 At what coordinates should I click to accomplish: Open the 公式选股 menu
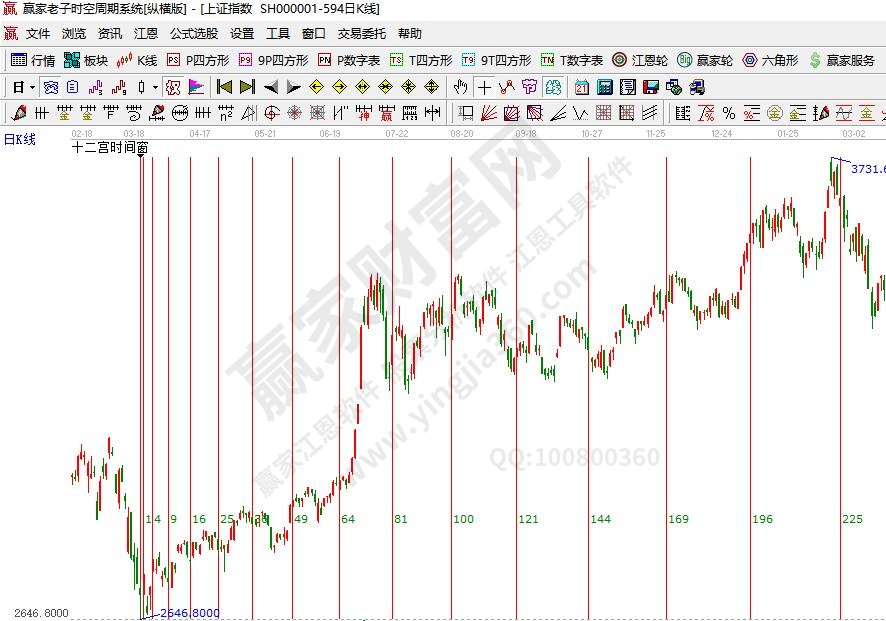pyautogui.click(x=193, y=33)
